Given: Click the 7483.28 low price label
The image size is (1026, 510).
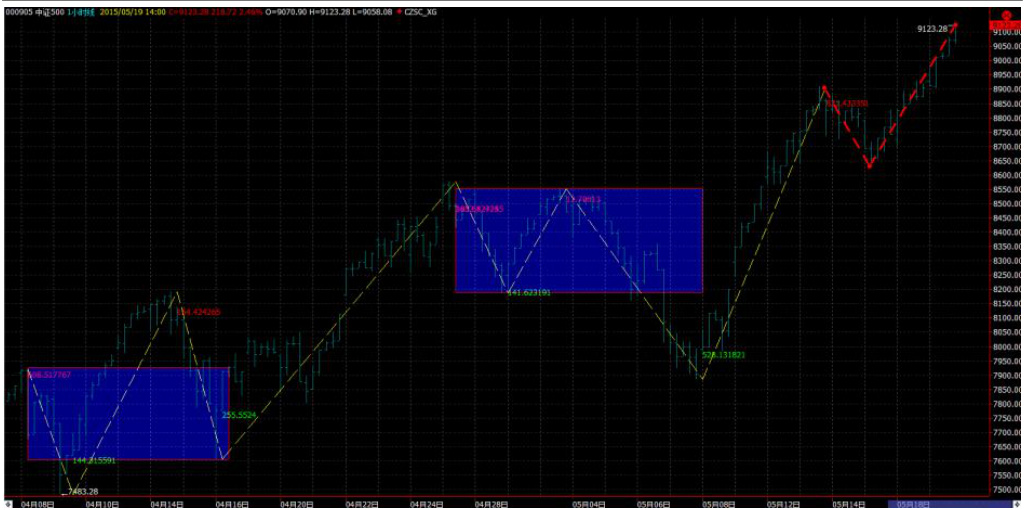Looking at the screenshot, I should 81,491.
